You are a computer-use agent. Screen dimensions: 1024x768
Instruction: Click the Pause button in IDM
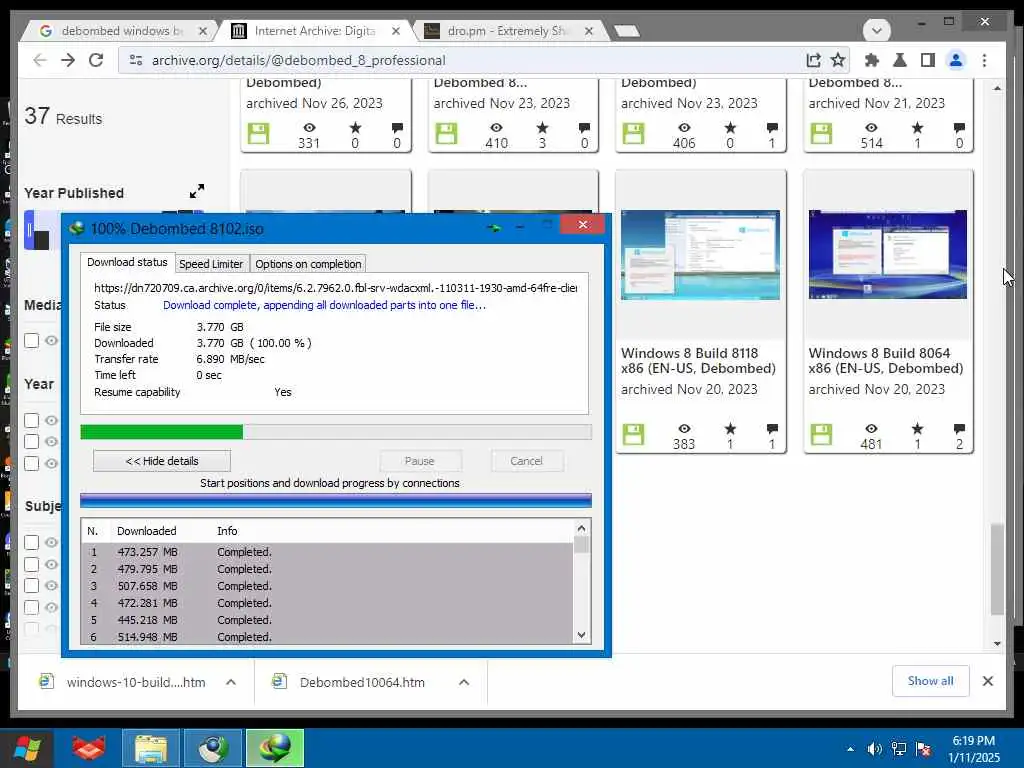419,461
